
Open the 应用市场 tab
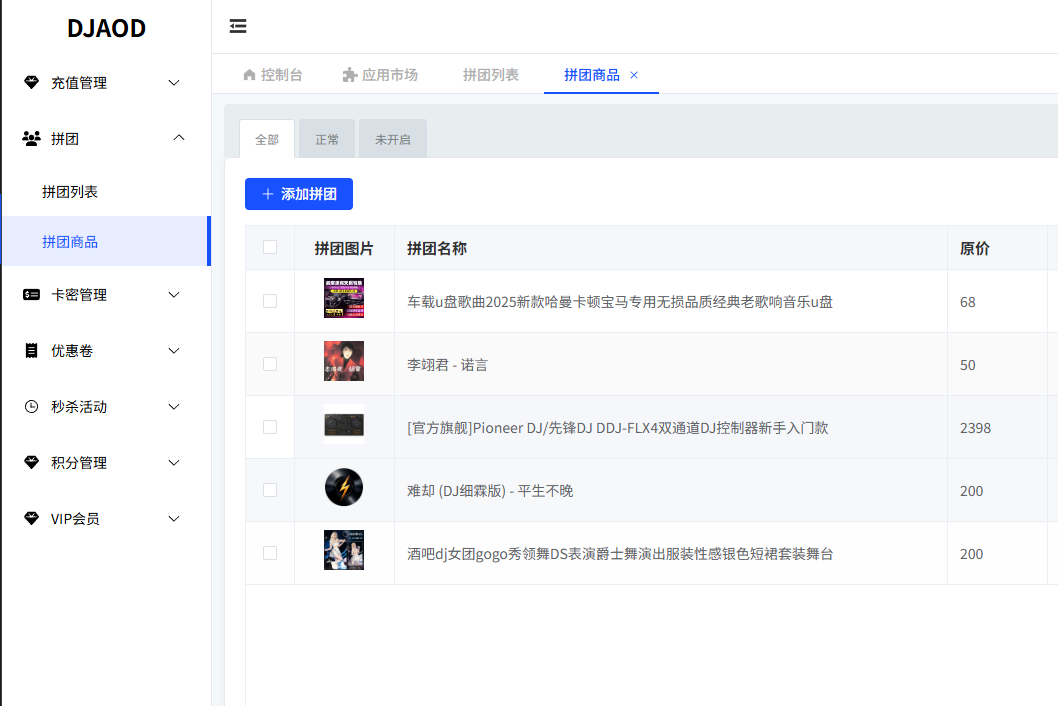381,73
